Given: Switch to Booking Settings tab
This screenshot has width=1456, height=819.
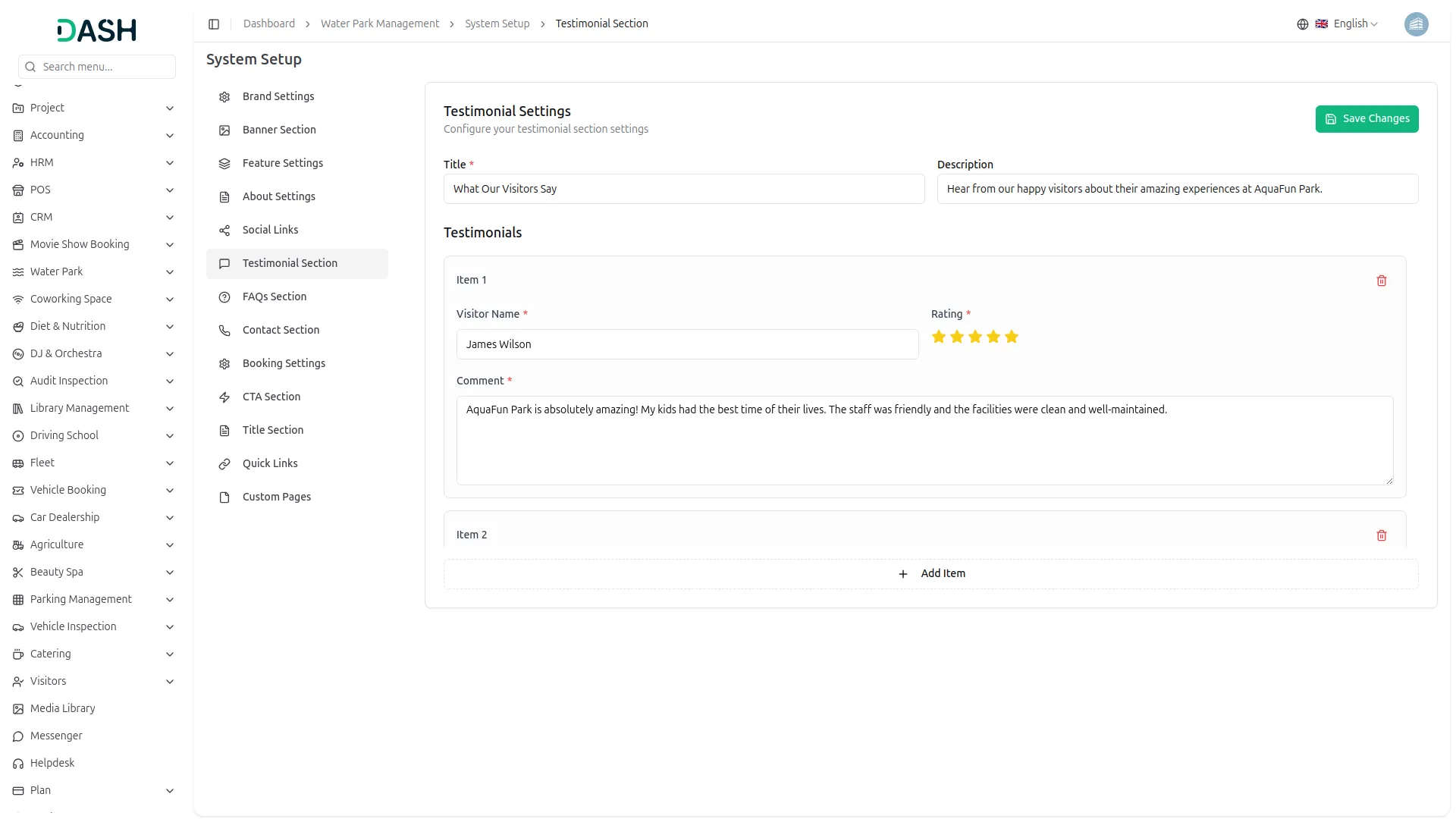Looking at the screenshot, I should [x=284, y=363].
